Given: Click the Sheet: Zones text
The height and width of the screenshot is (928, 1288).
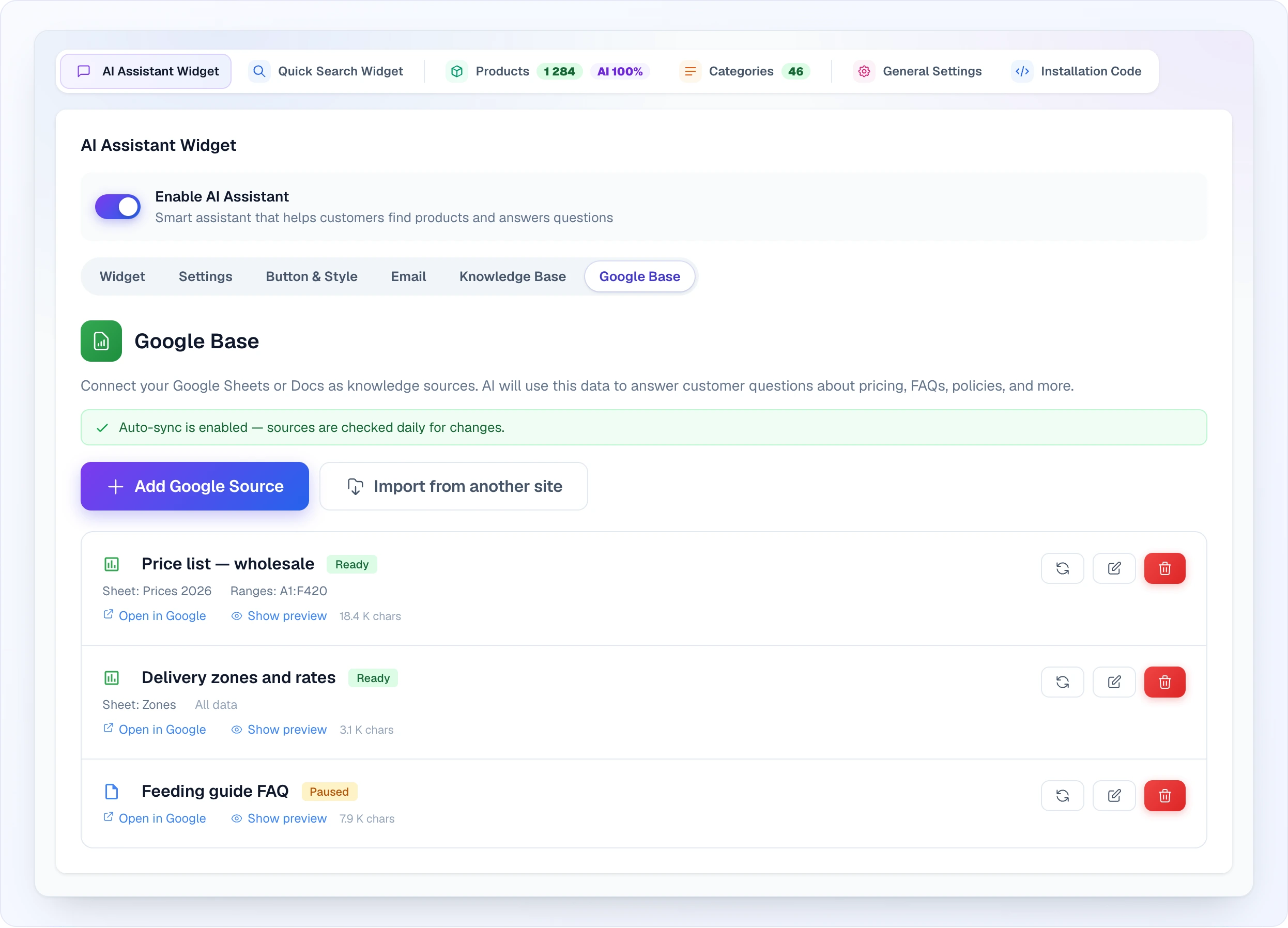Looking at the screenshot, I should pyautogui.click(x=139, y=705).
